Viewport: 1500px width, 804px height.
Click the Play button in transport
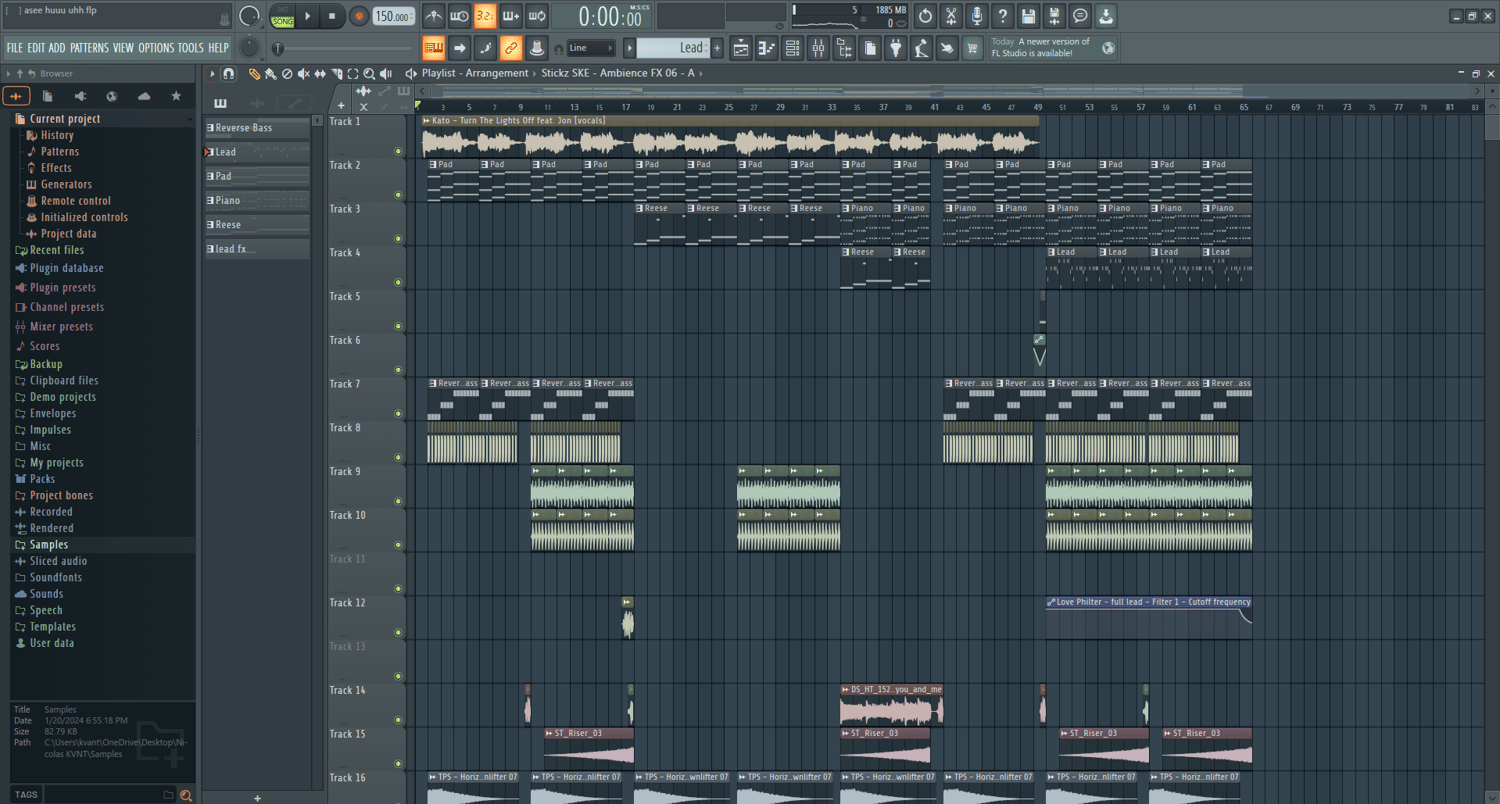(x=308, y=16)
